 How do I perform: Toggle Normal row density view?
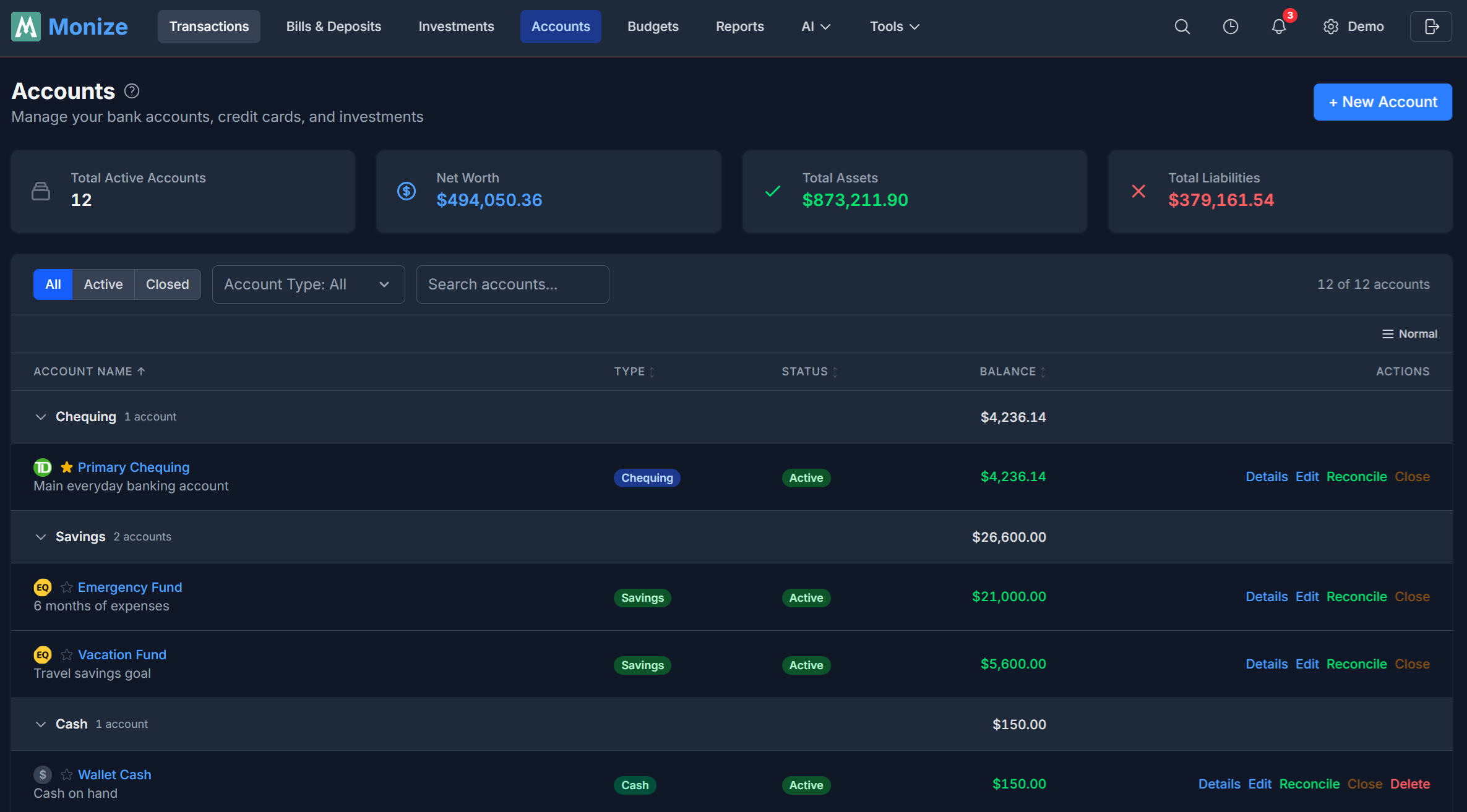point(1409,334)
